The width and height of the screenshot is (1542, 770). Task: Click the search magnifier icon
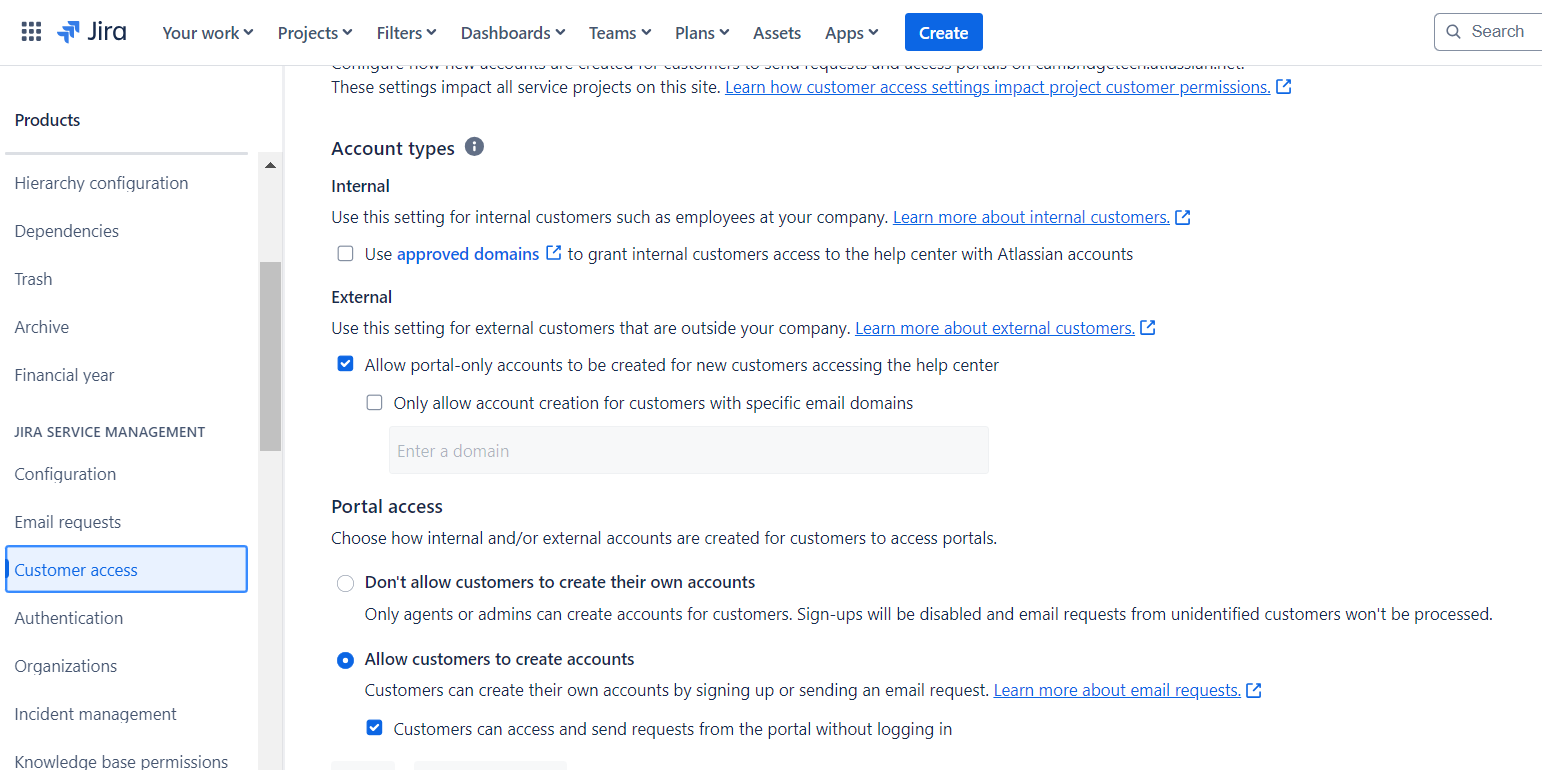tap(1454, 31)
